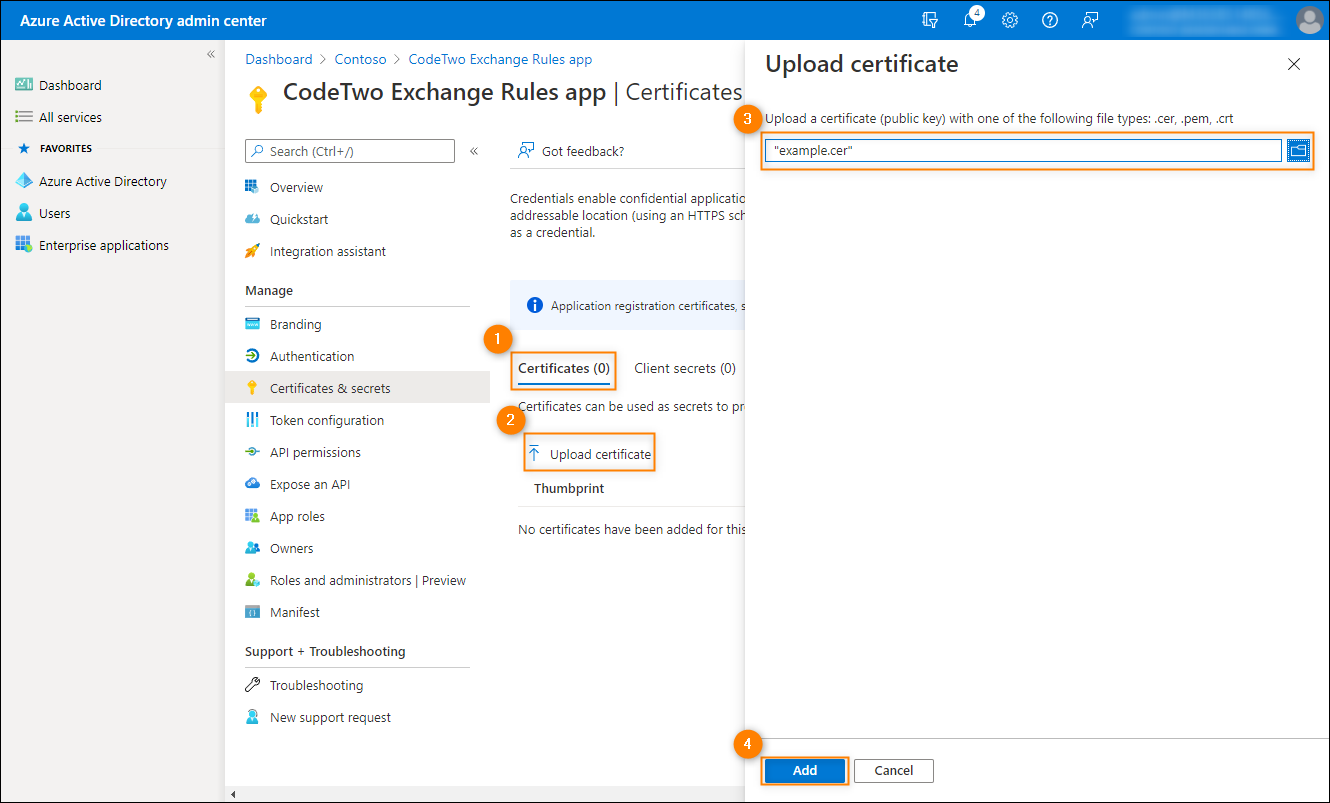Click the Enterprise applications grid icon

[x=24, y=245]
